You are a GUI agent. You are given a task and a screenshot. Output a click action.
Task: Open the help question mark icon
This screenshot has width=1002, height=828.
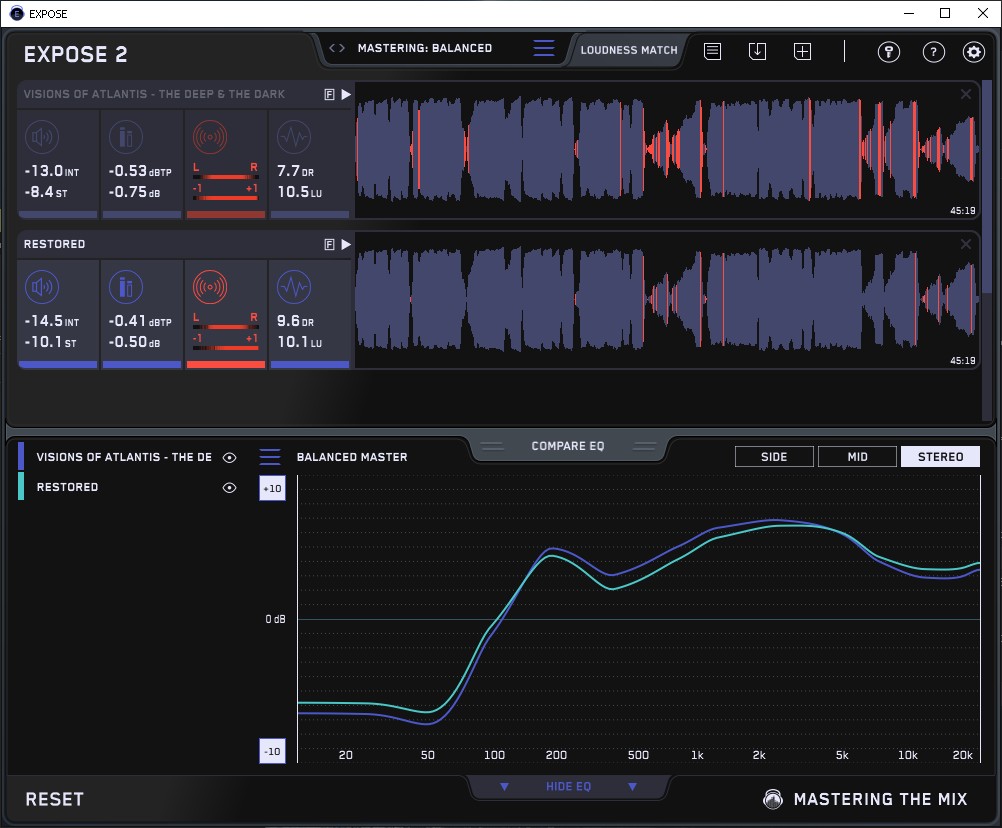click(934, 52)
